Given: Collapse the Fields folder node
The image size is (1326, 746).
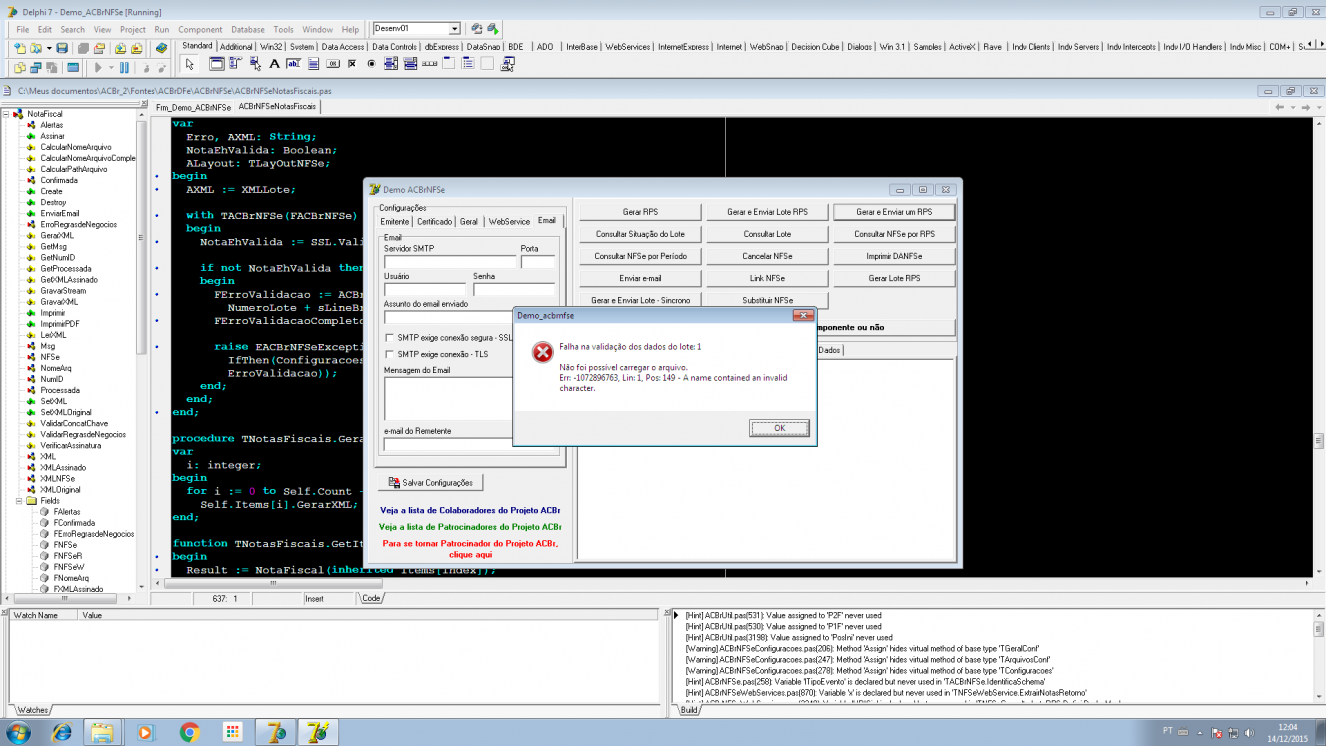Looking at the screenshot, I should 19,501.
